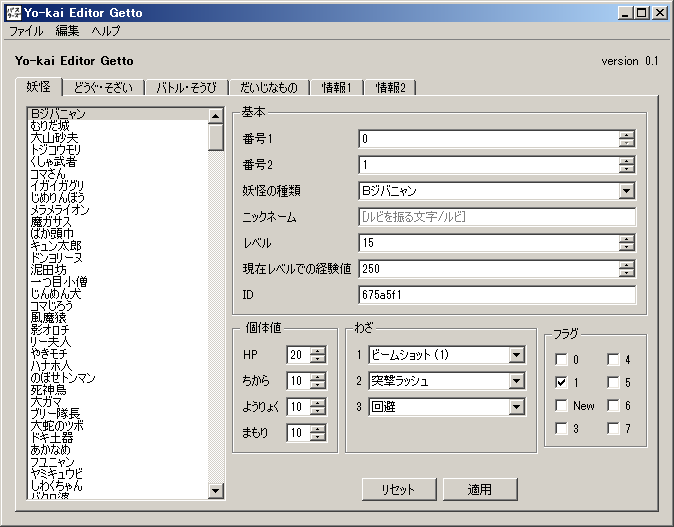Toggle flag checkbox 6
The height and width of the screenshot is (527, 674).
613,405
